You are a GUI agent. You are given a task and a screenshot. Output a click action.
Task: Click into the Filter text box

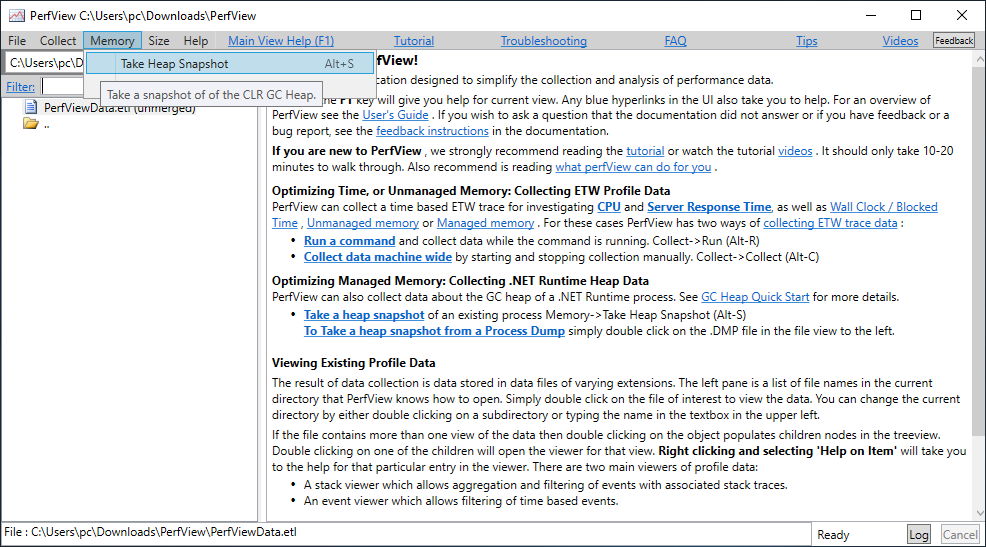(62, 86)
